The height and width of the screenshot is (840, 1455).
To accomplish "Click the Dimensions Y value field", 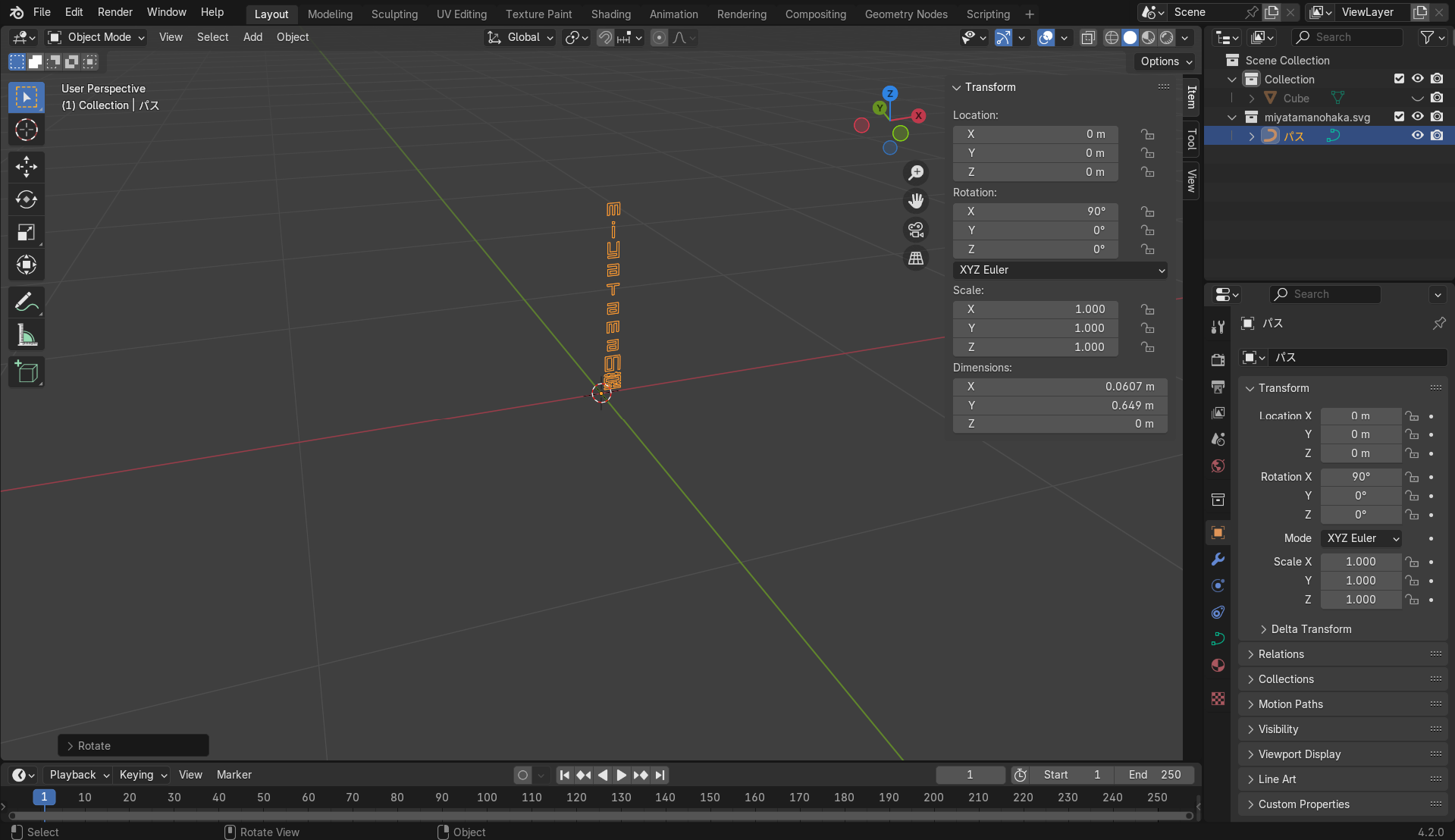I will pos(1060,406).
